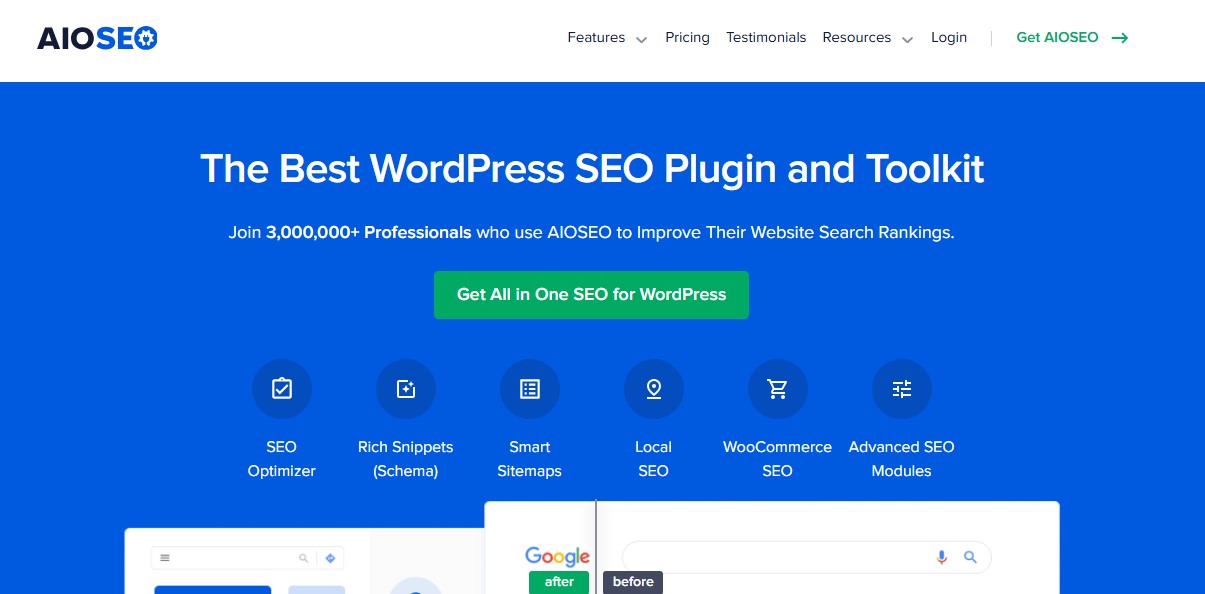Viewport: 1205px width, 594px height.
Task: Open the Advanced SEO Modules sliders icon
Action: (901, 388)
